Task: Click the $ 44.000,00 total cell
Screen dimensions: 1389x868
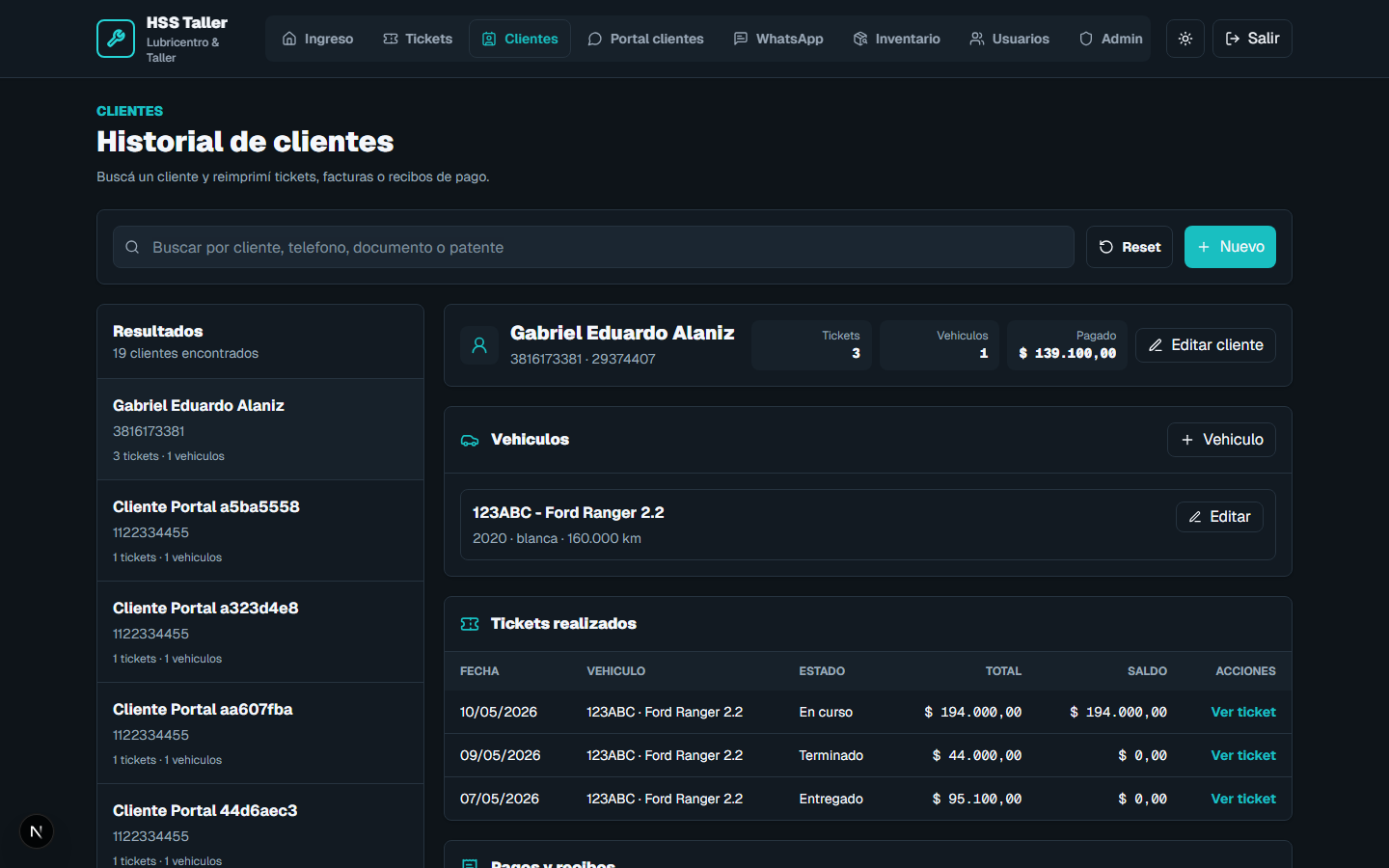Action: tap(976, 755)
